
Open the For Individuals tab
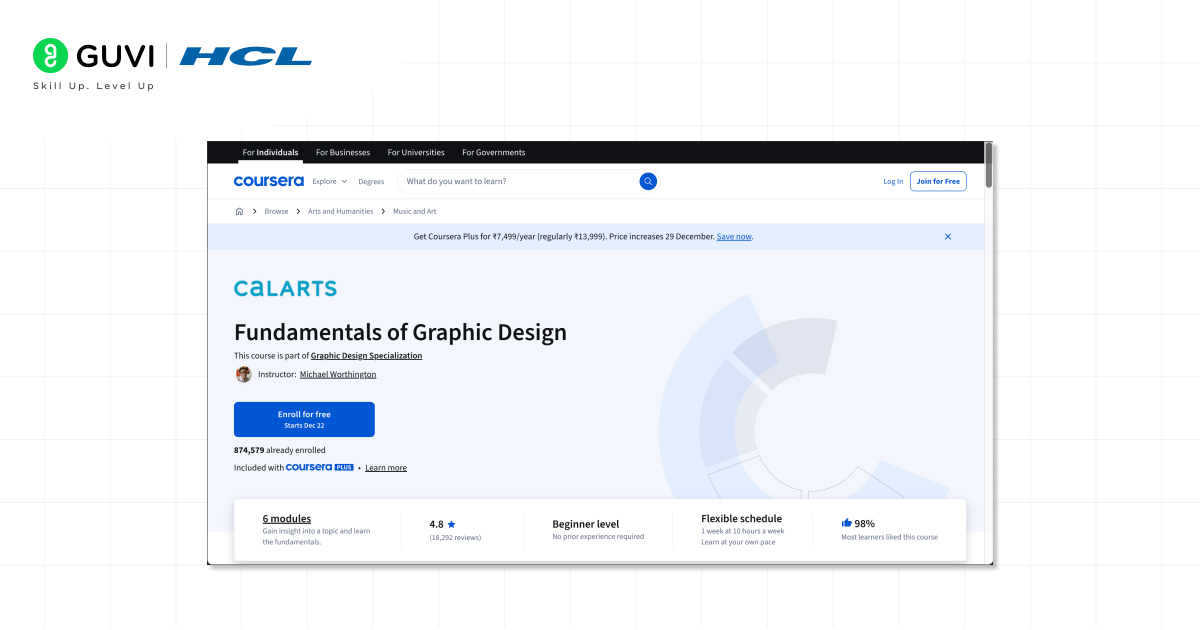click(270, 153)
